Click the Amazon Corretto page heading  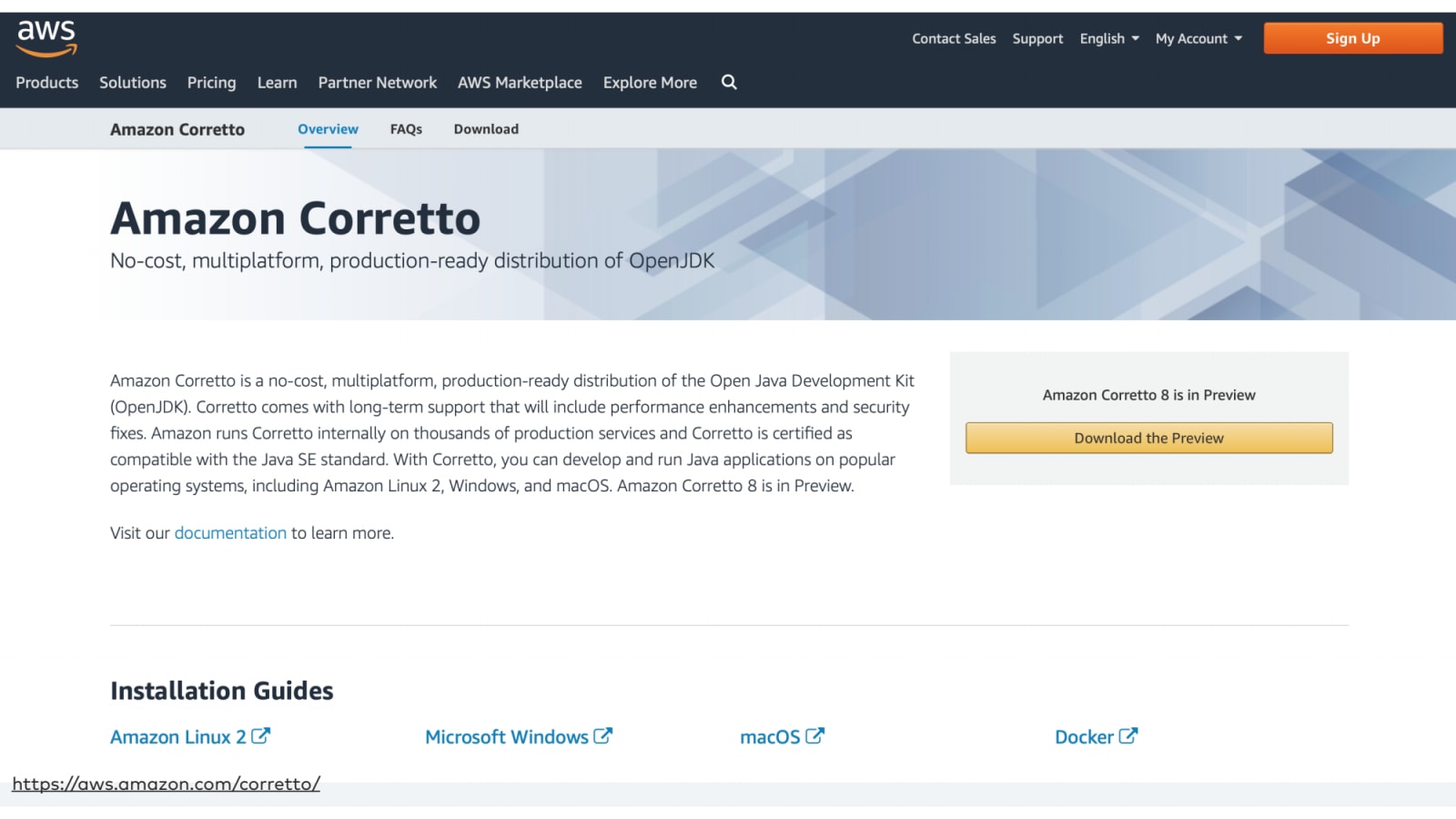coord(295,218)
